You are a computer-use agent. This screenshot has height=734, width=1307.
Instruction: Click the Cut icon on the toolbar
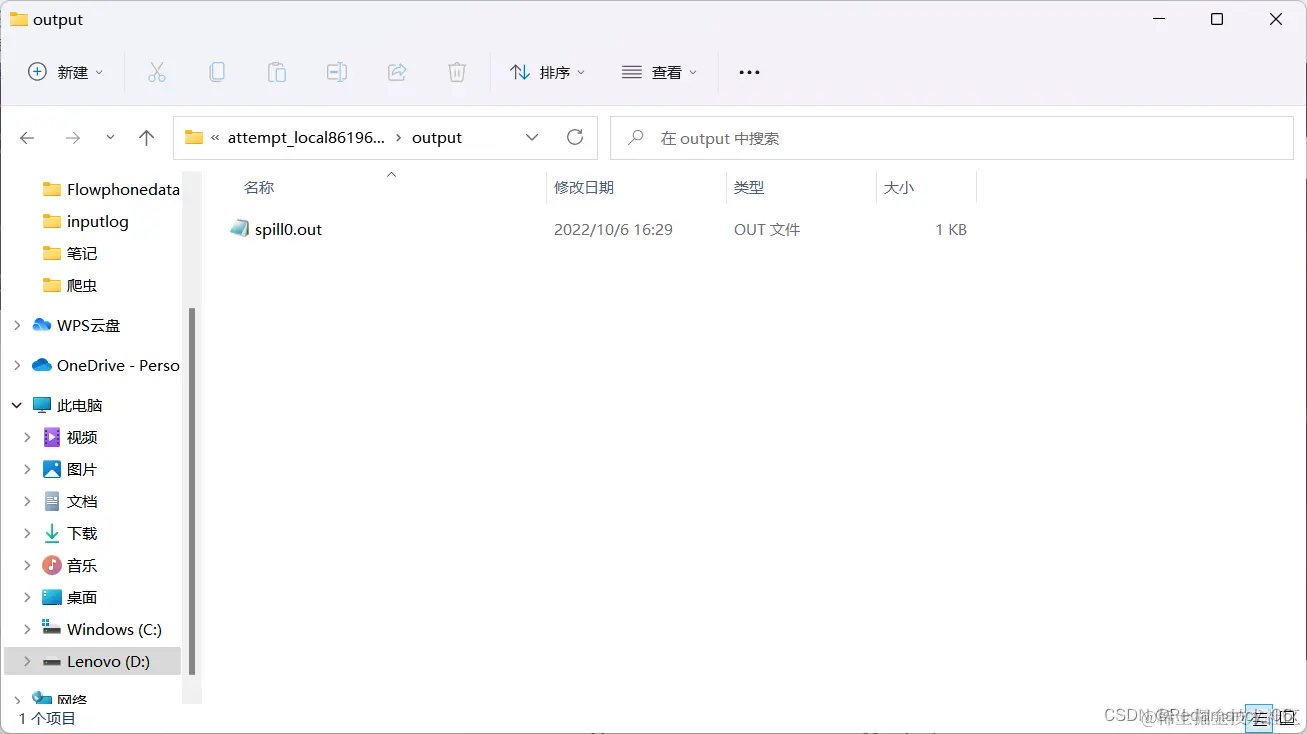click(156, 71)
